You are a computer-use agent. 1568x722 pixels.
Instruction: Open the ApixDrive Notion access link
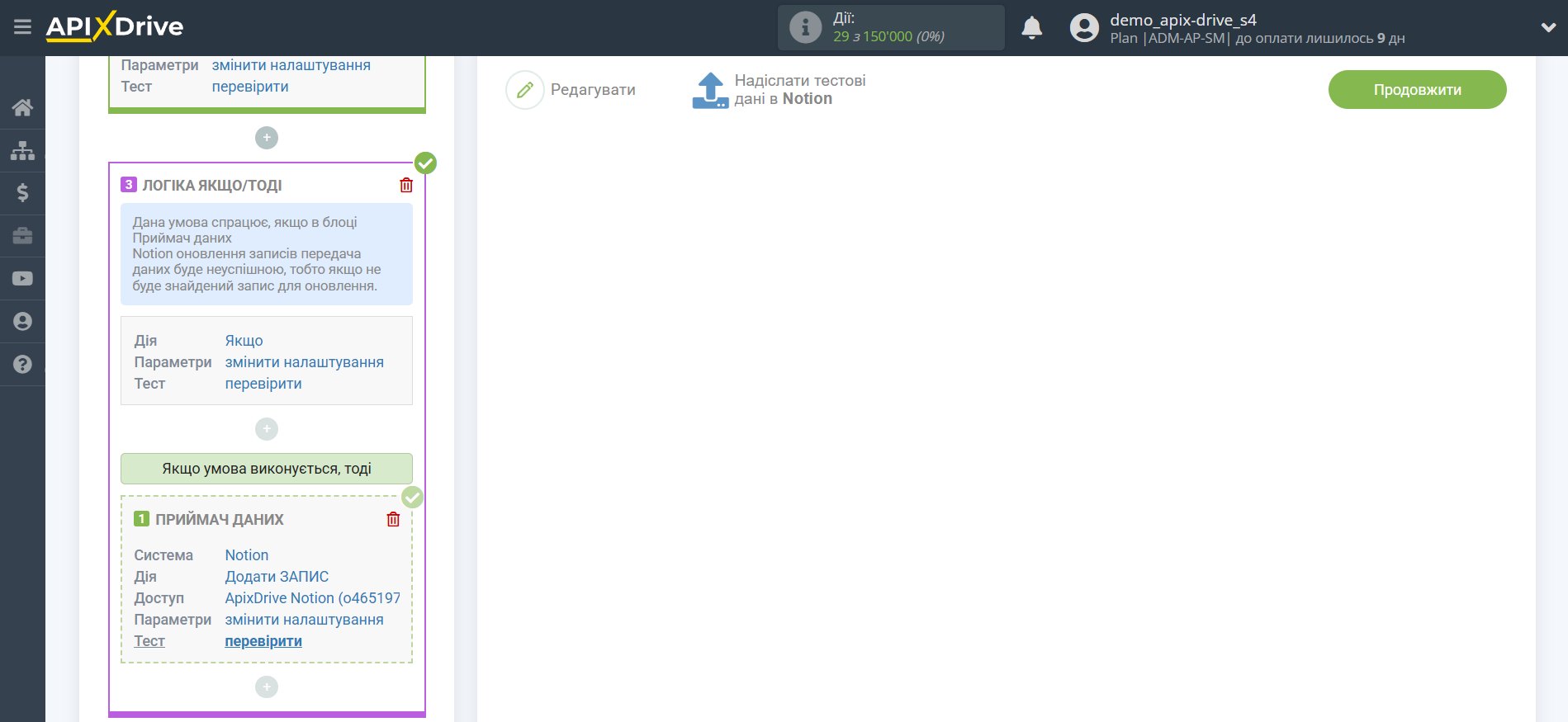[313, 598]
